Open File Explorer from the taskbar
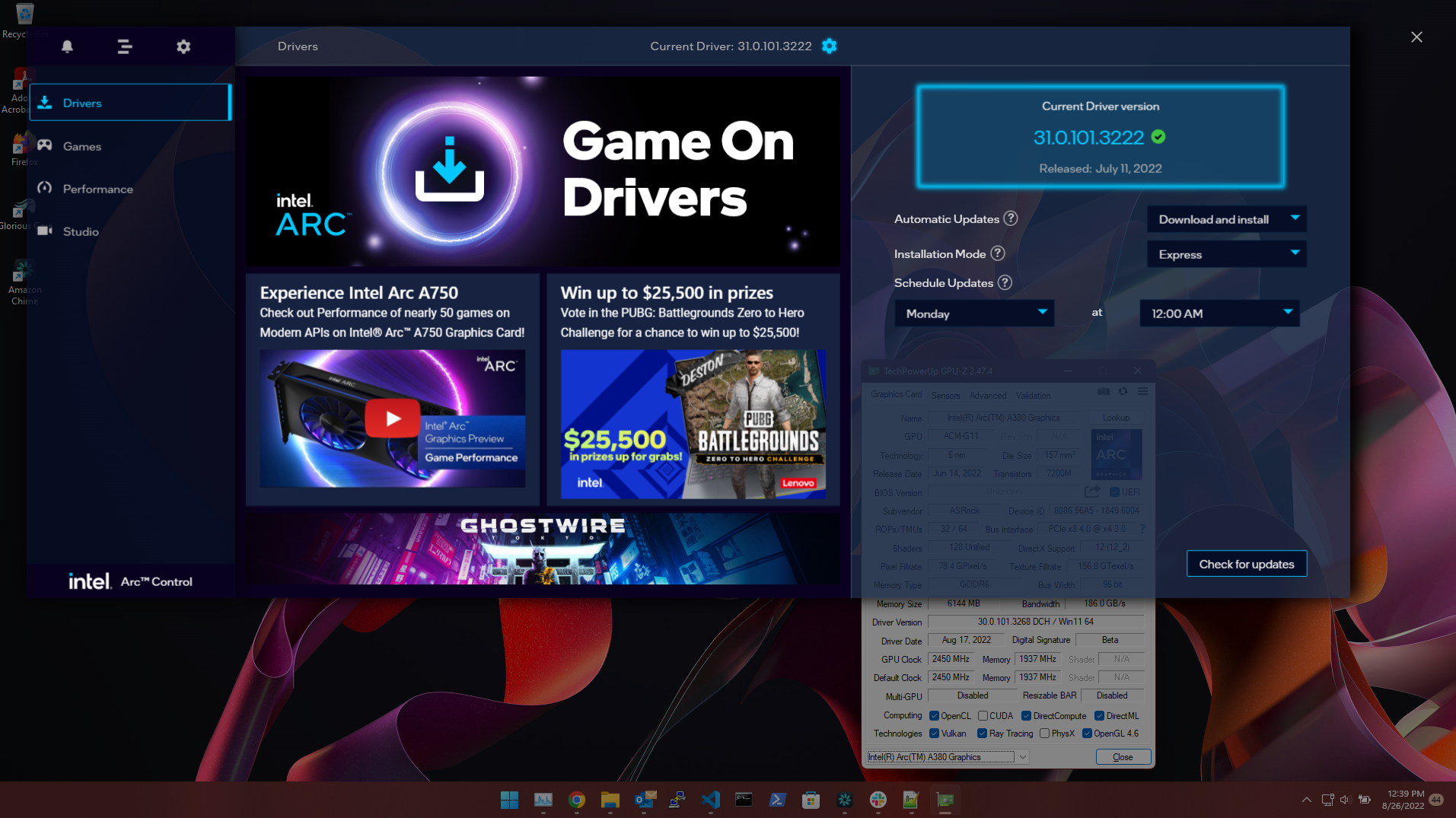The width and height of the screenshot is (1456, 818). (x=610, y=800)
